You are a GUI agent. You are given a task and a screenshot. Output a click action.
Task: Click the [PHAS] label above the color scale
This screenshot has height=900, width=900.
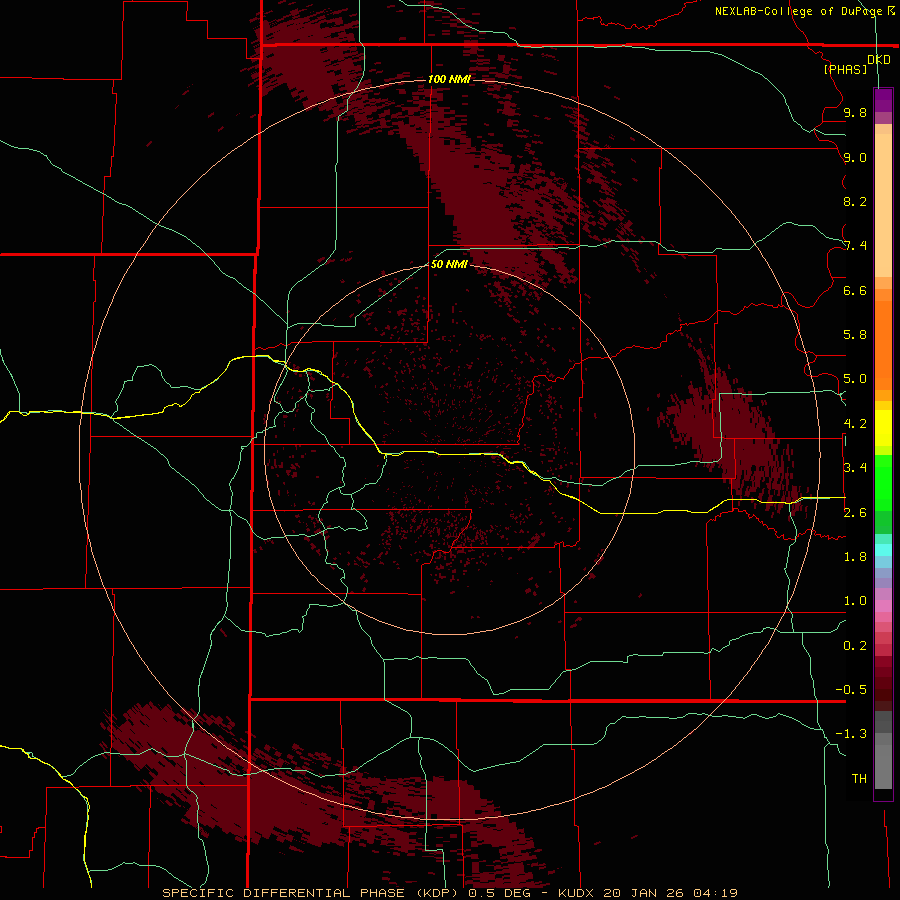coord(845,69)
